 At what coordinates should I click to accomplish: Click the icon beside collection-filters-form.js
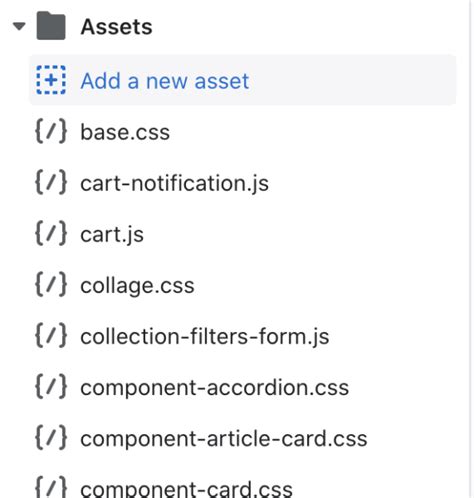tap(51, 336)
